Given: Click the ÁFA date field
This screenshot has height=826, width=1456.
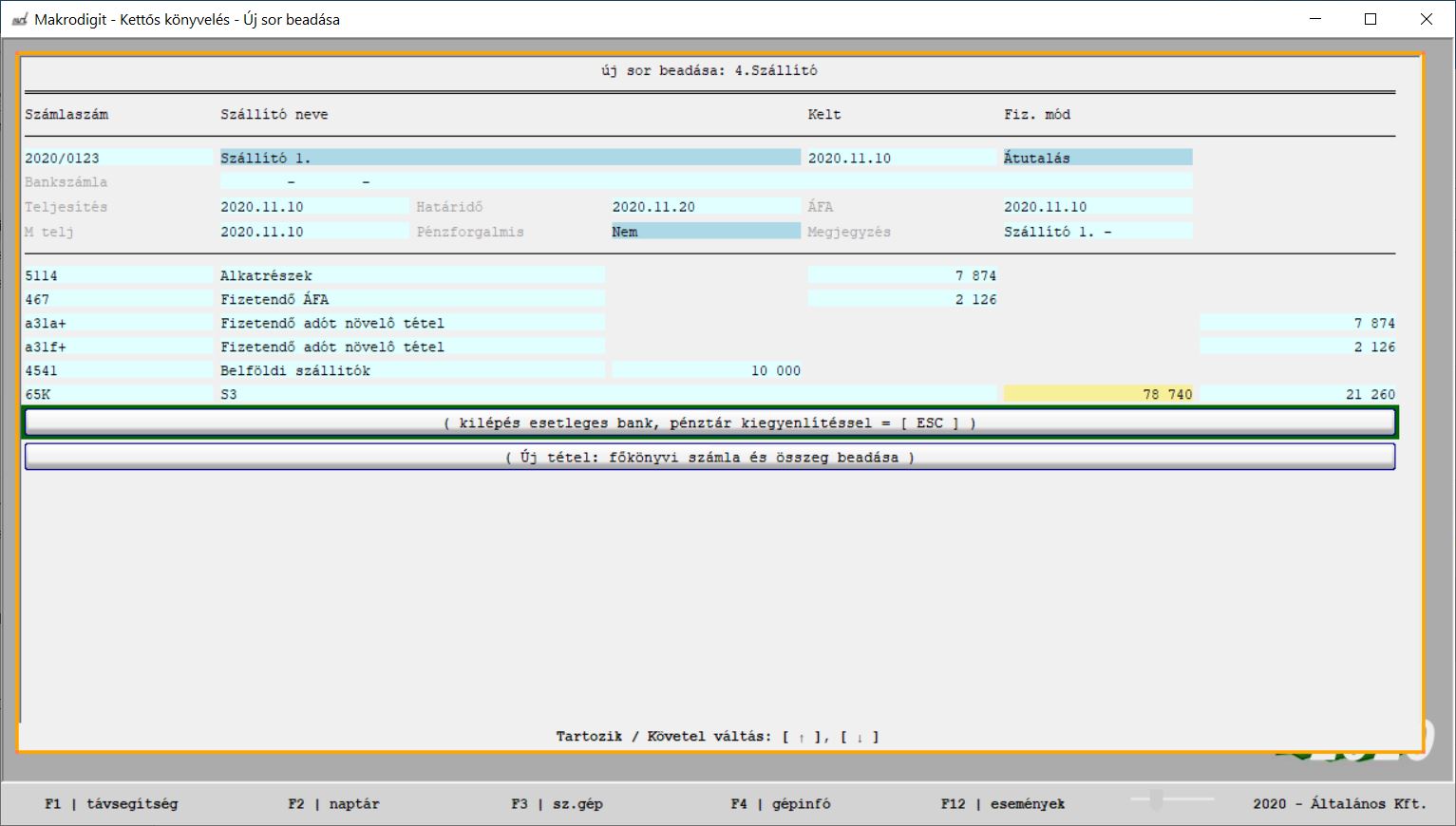Looking at the screenshot, I should [x=1098, y=206].
